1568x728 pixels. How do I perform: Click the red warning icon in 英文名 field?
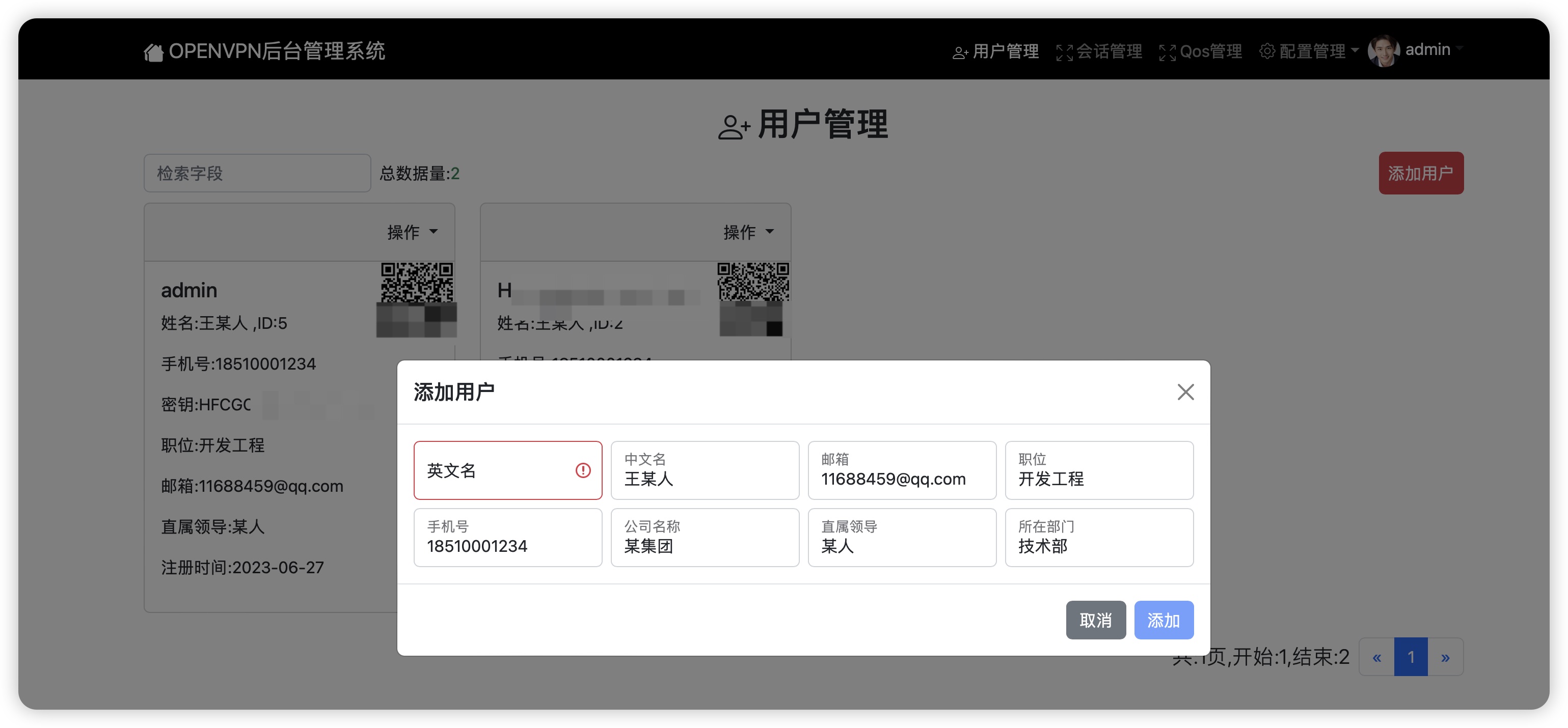coord(582,470)
